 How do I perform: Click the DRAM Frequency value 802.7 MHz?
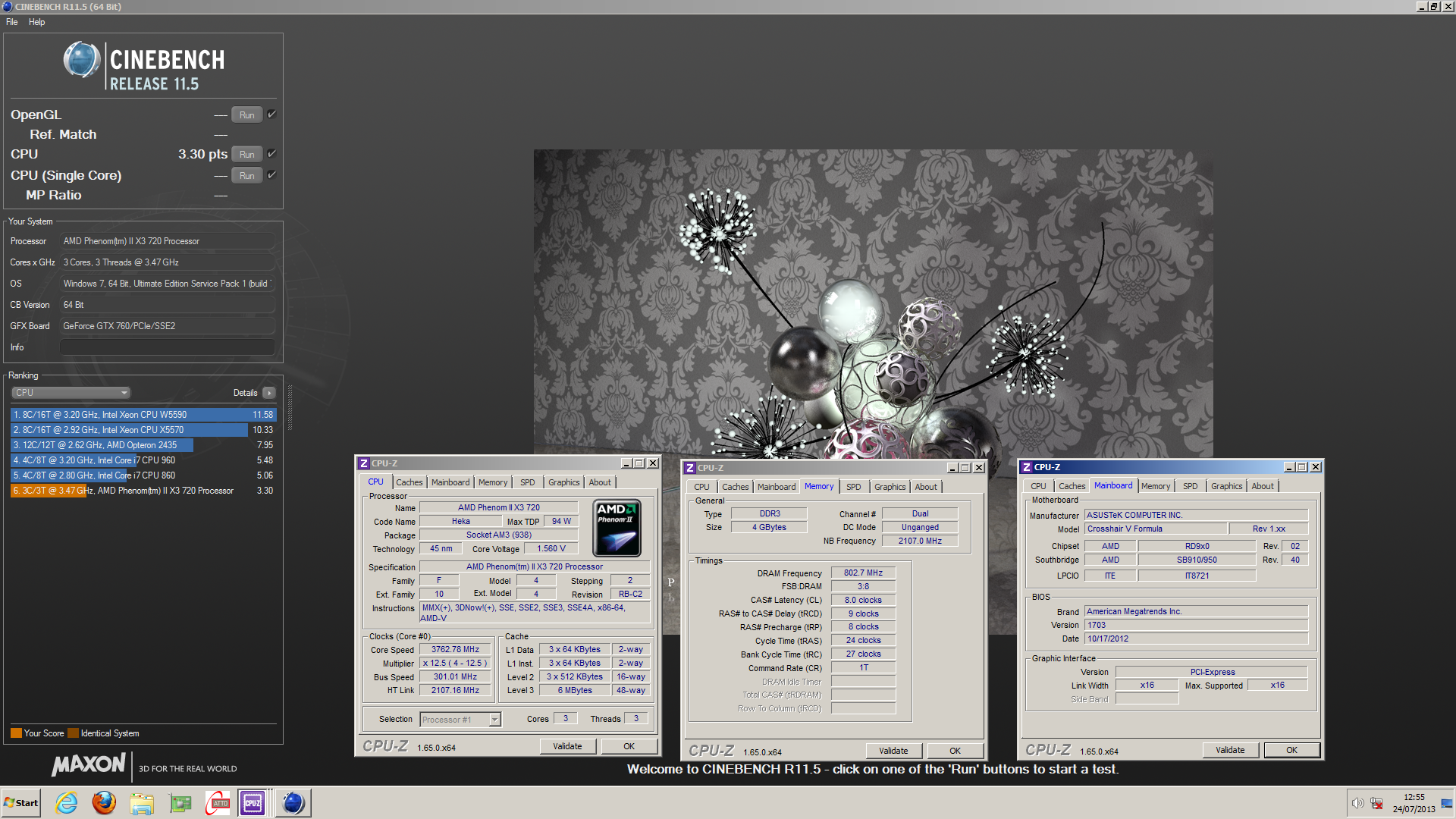click(863, 573)
